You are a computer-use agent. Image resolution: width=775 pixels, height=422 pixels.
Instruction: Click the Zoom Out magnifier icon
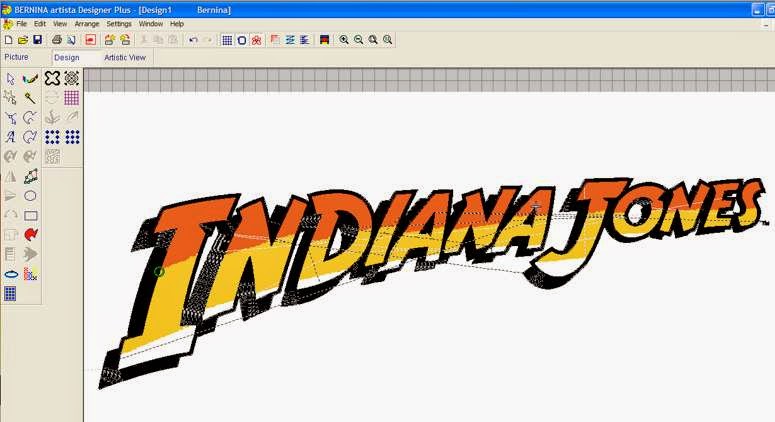click(x=358, y=40)
